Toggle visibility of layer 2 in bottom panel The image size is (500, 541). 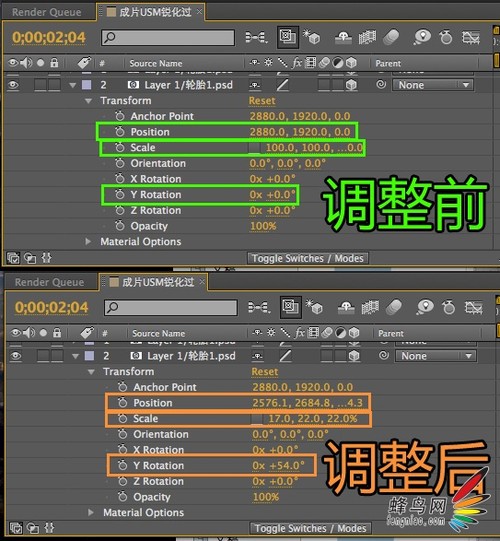[16, 356]
